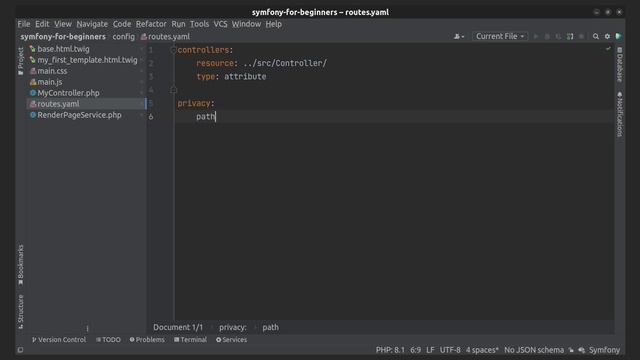Open the Tools menu
Screen dimensions: 640x360
pos(199,24)
